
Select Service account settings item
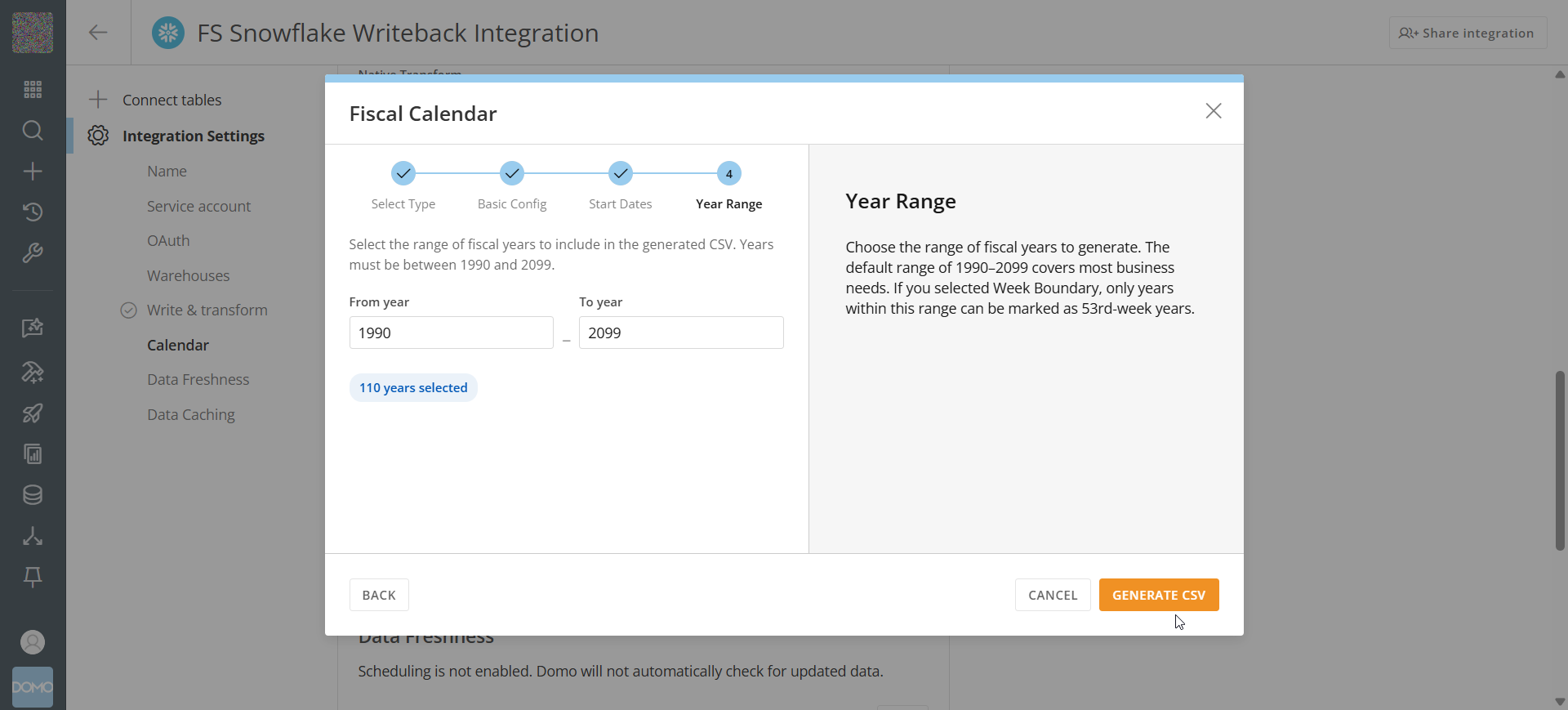coord(199,207)
